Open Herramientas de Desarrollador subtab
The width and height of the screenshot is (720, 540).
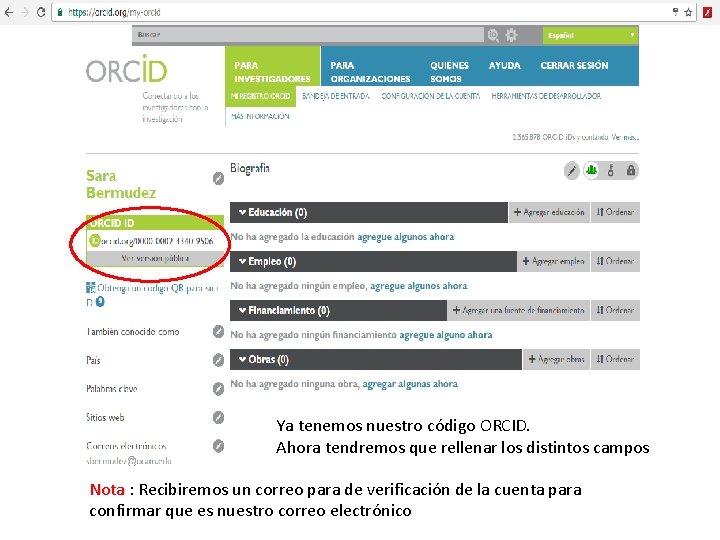(546, 96)
